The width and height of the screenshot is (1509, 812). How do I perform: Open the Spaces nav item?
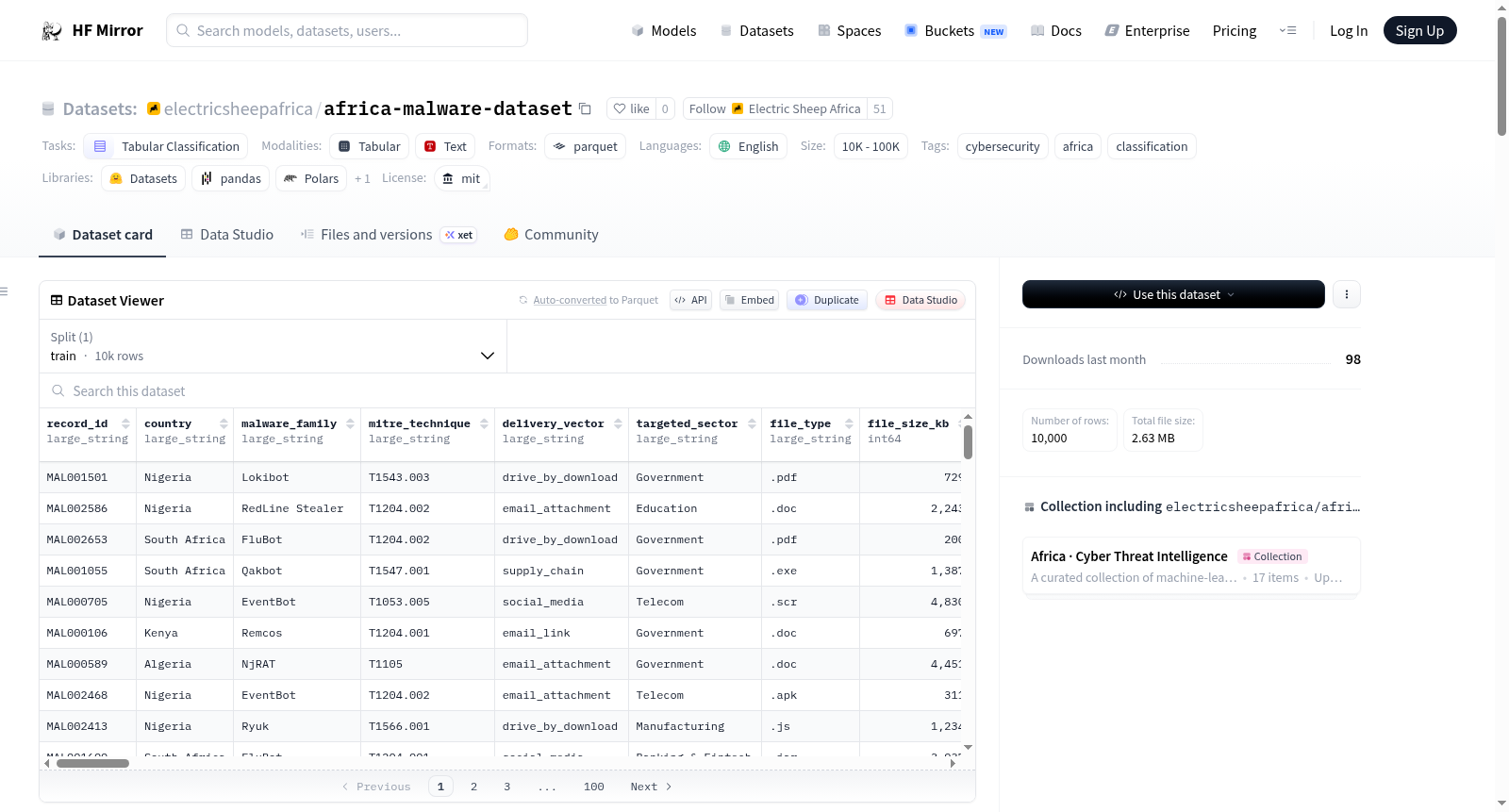tap(849, 30)
